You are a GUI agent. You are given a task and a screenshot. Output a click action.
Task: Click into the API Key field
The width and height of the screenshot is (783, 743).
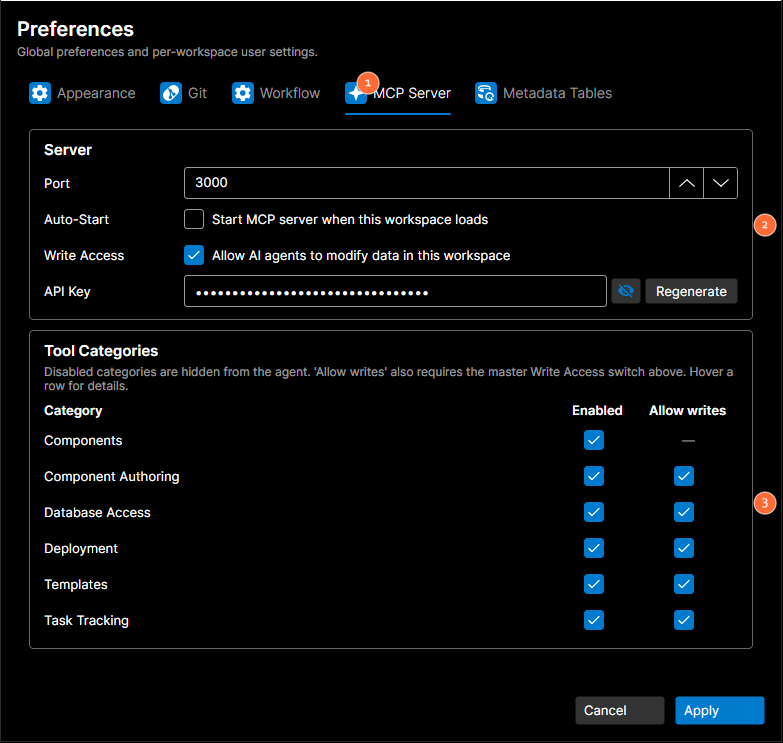[395, 291]
